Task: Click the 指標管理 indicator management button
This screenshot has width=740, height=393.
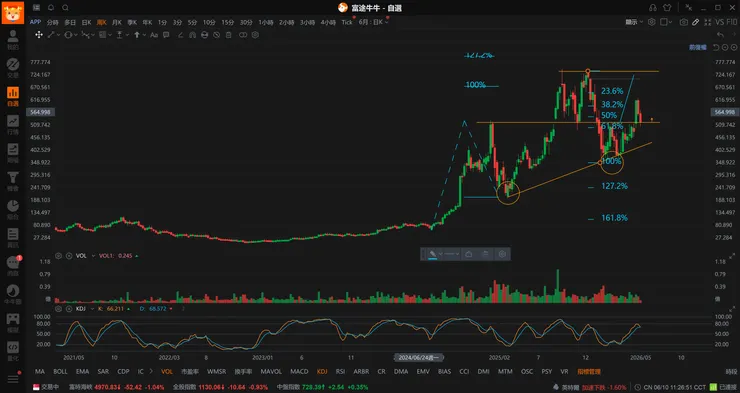Action: pyautogui.click(x=589, y=372)
